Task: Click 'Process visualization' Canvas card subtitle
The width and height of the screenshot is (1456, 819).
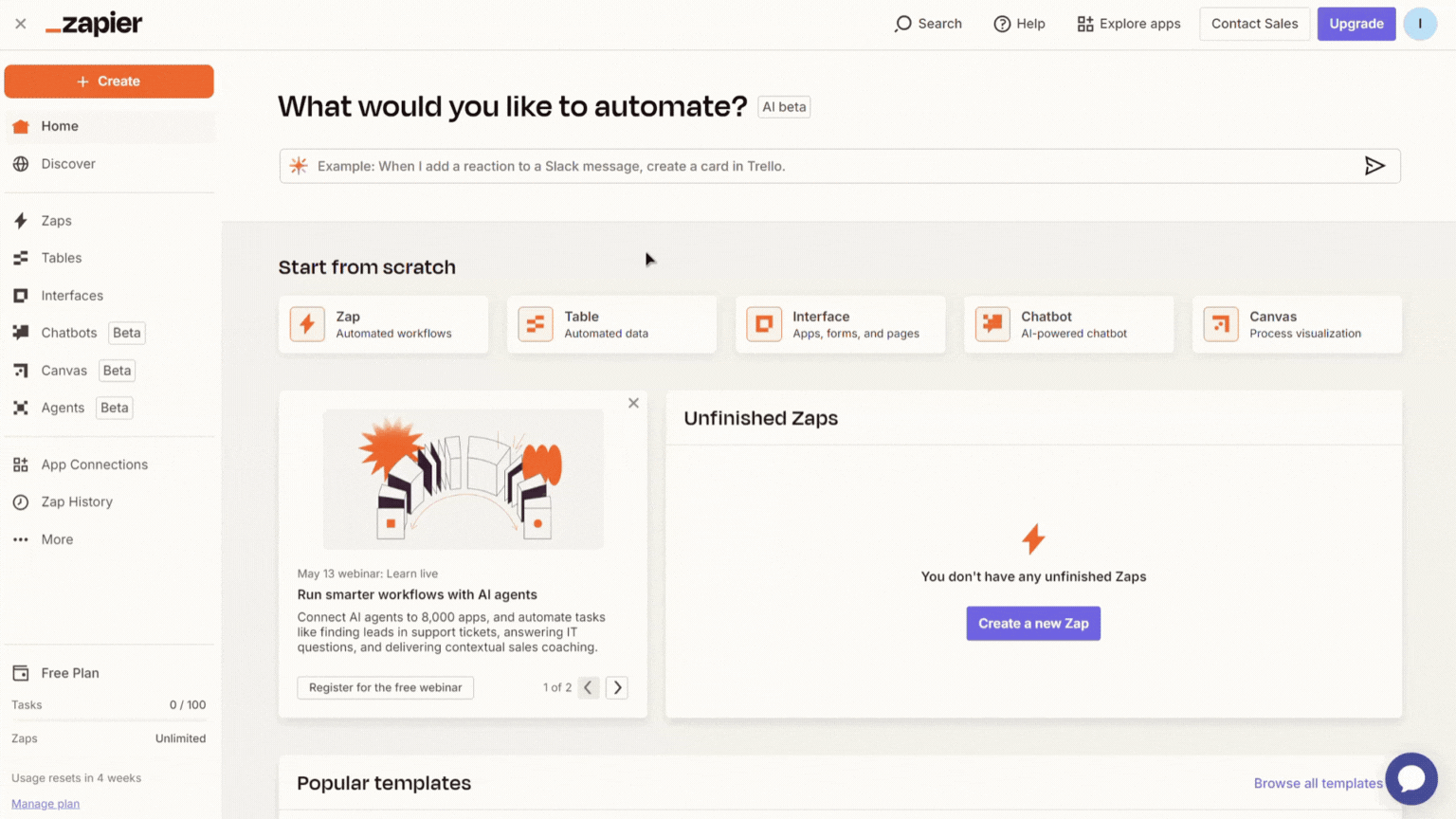Action: 1305,334
